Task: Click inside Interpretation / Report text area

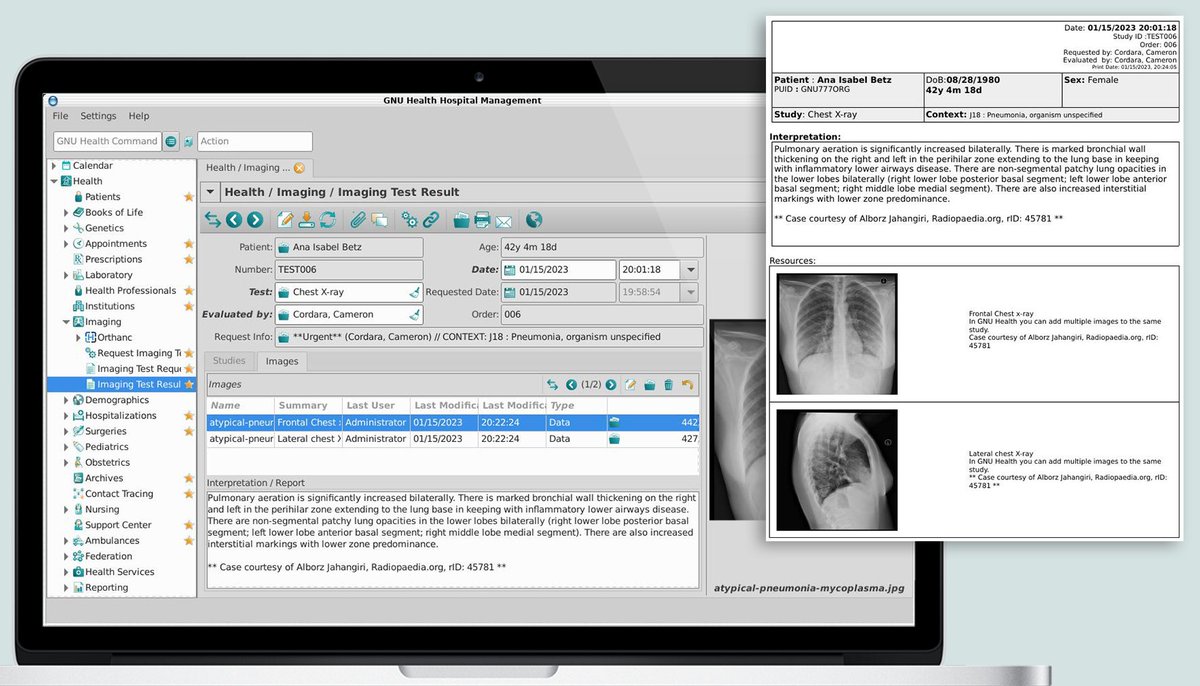Action: (452, 539)
